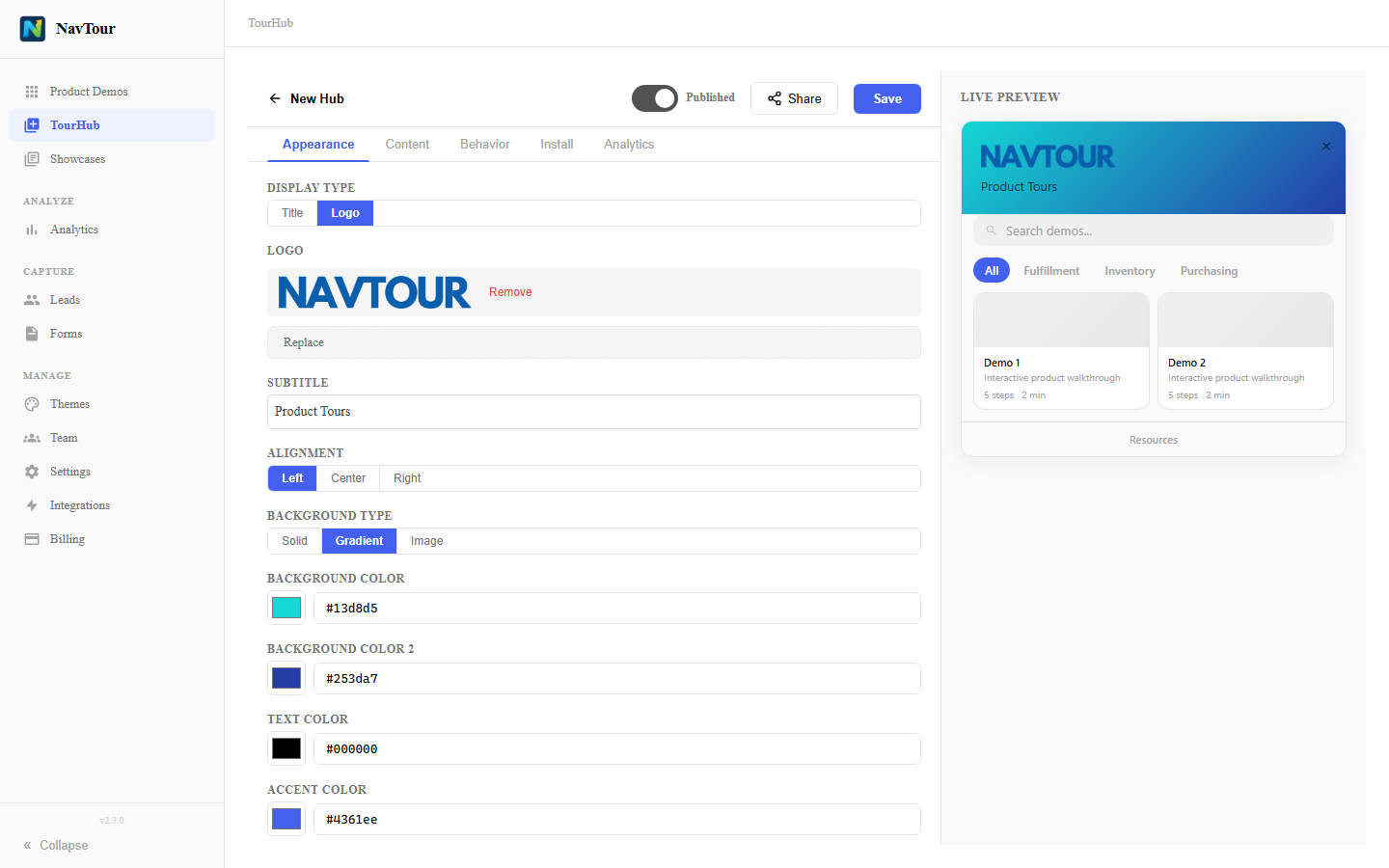This screenshot has height=868, width=1389.
Task: Click Search demos field in preview
Action: (1154, 231)
